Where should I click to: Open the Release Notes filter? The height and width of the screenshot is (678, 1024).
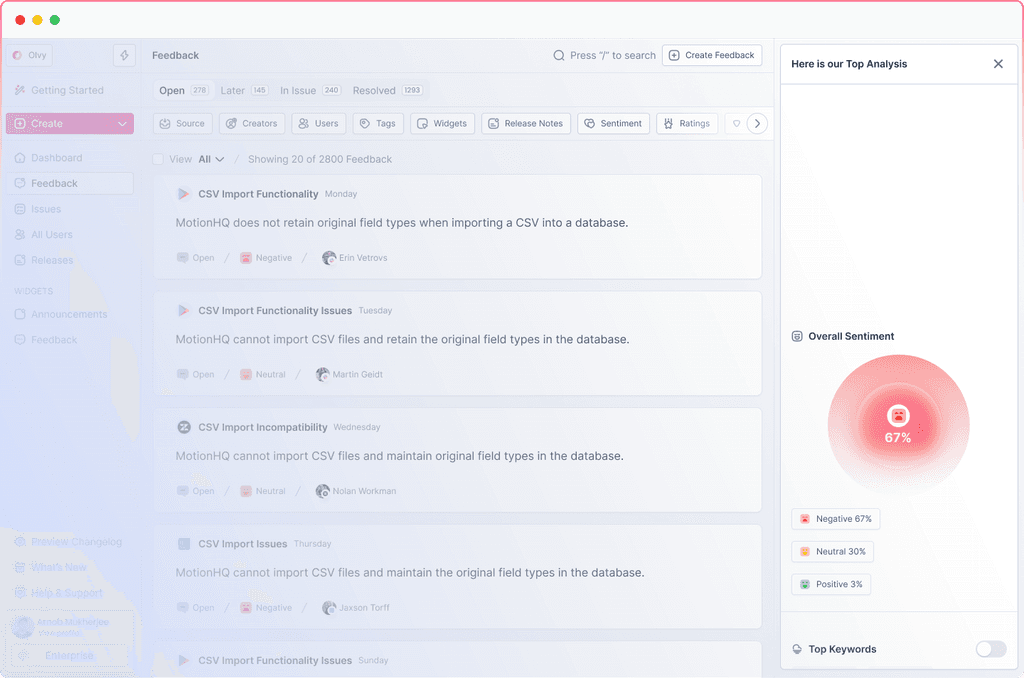(526, 123)
